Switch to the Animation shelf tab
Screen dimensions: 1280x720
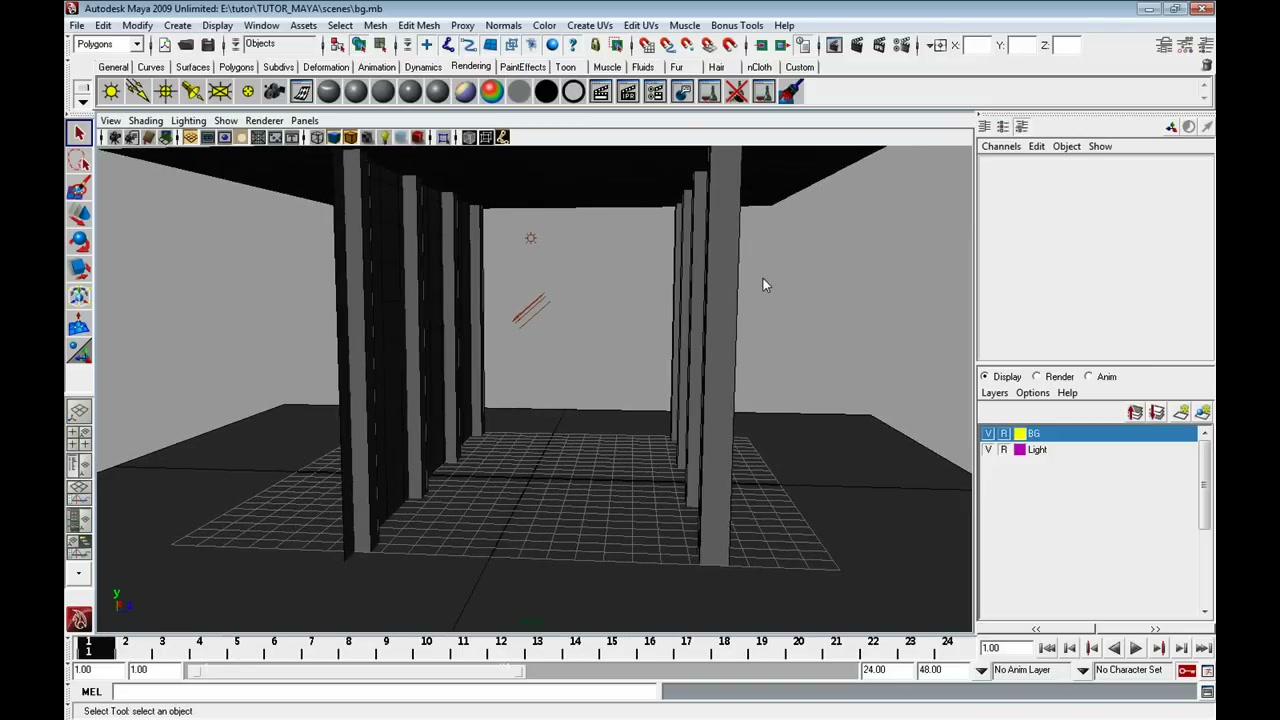[x=377, y=67]
